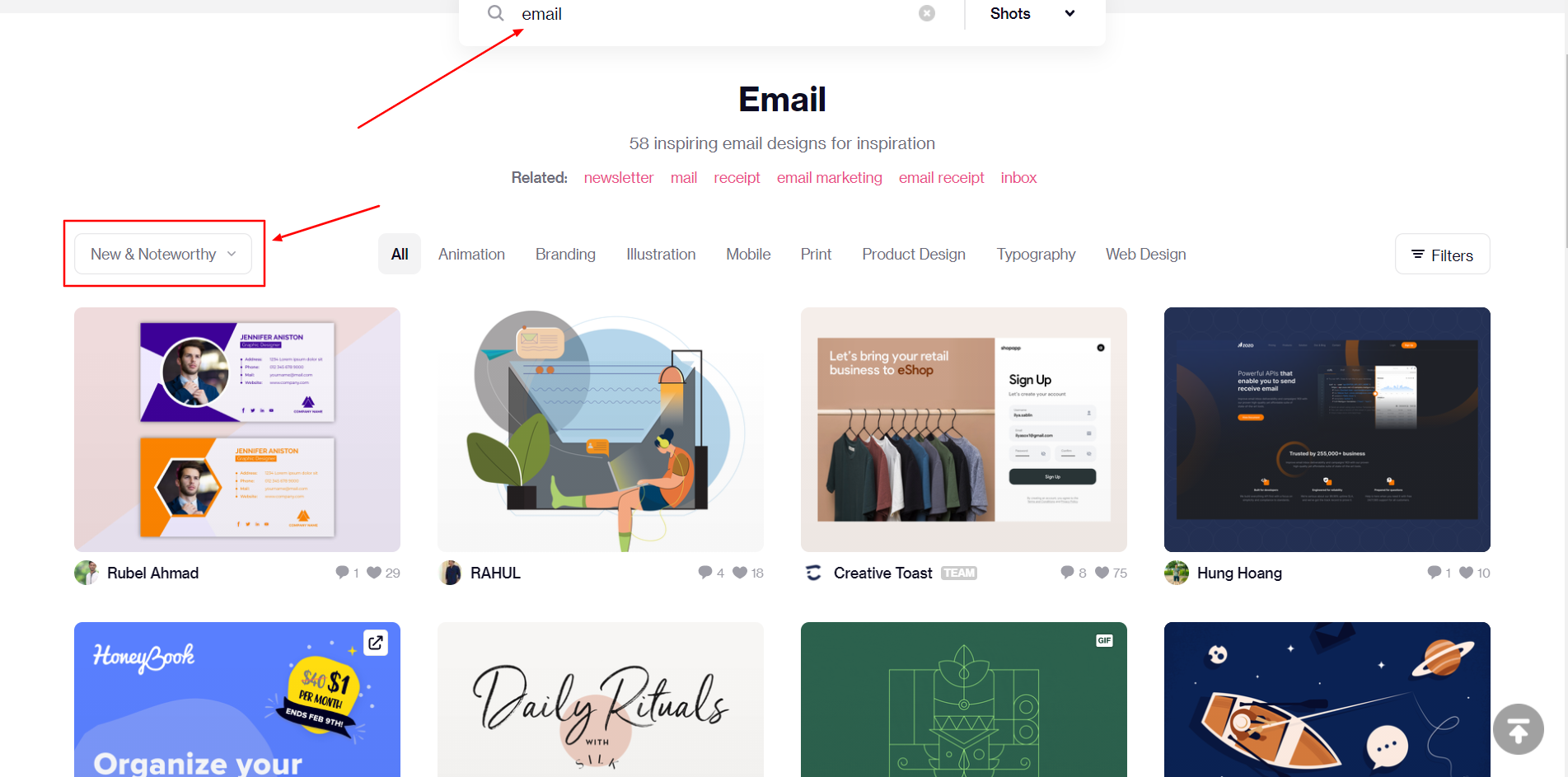Image resolution: width=1568 pixels, height=777 pixels.
Task: Select the Typography category tab
Action: point(1036,254)
